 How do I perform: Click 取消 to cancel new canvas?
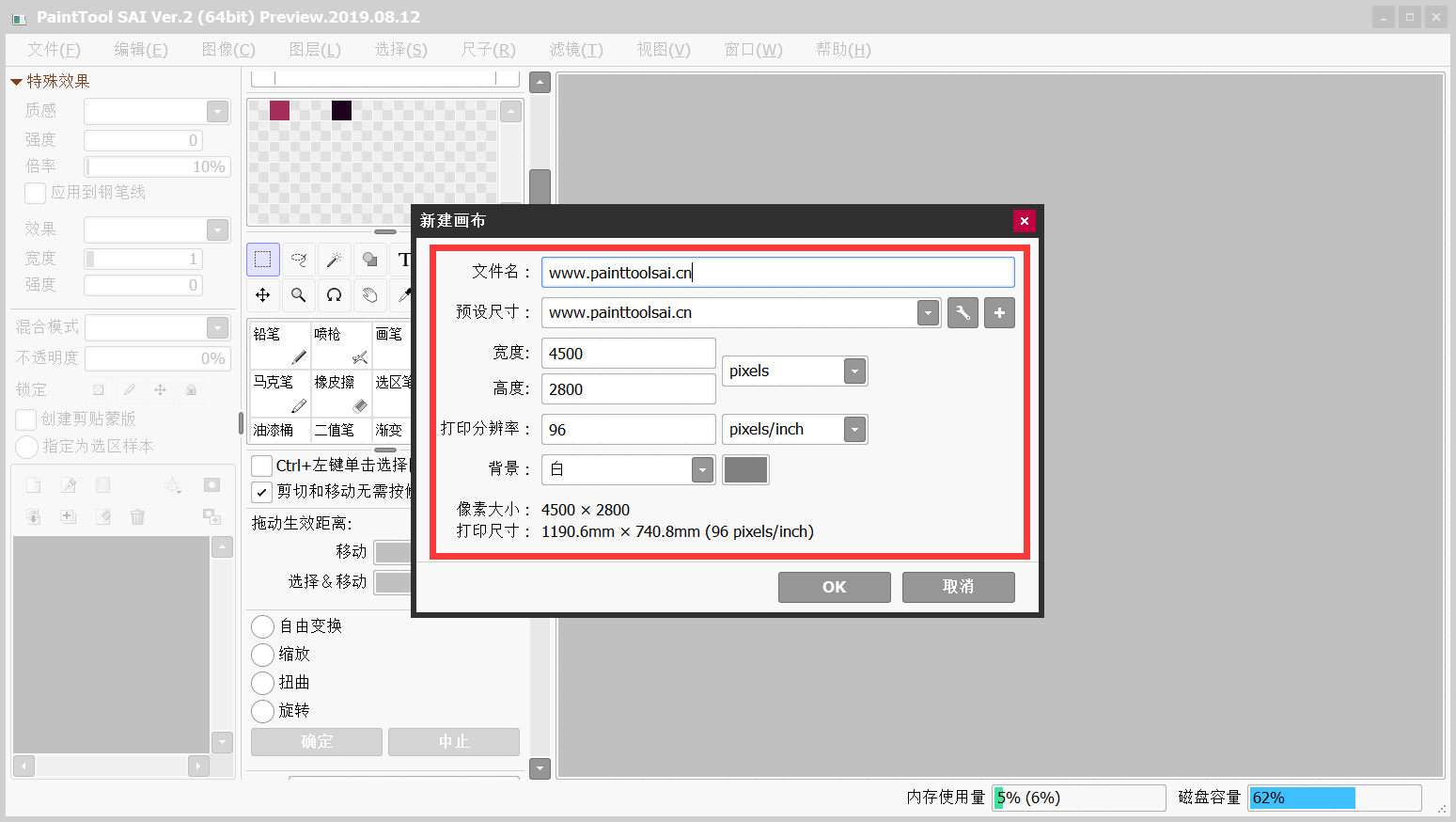[959, 587]
